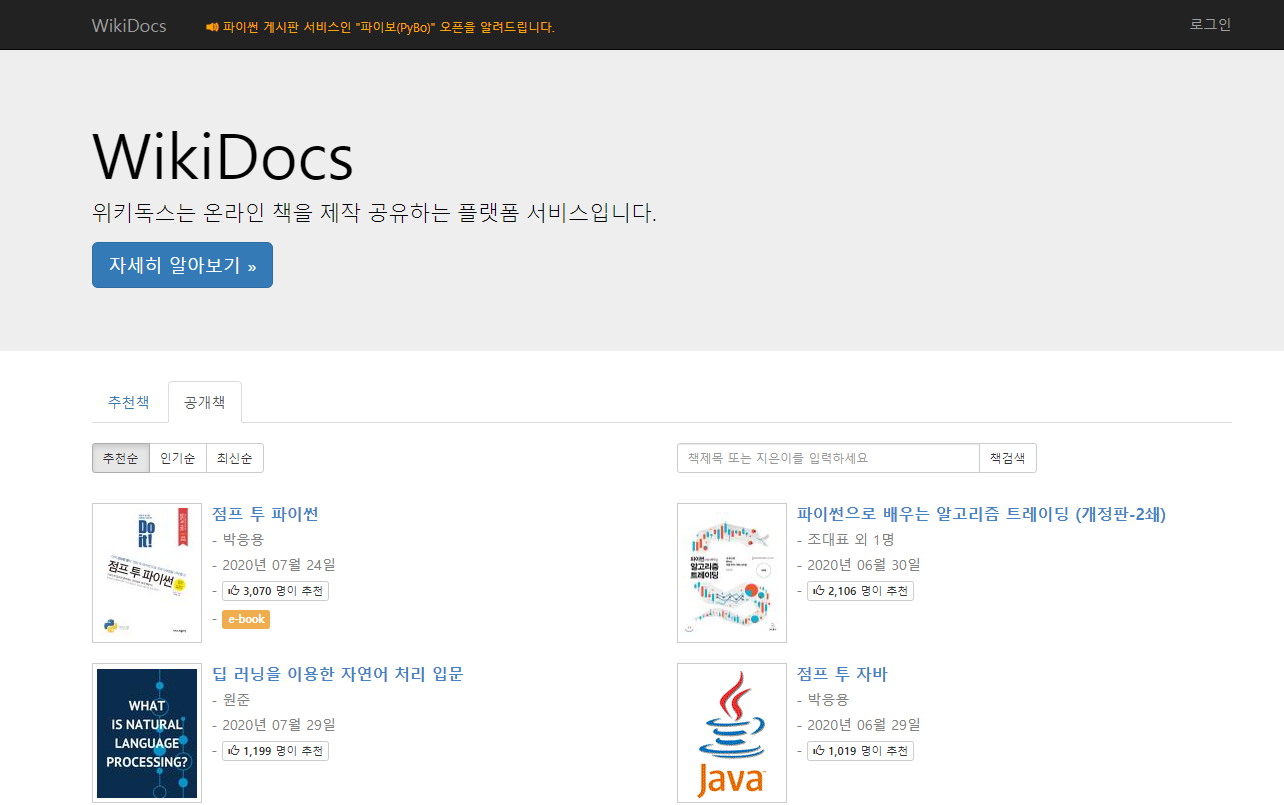Click the author text 조대표 외 1명
The height and width of the screenshot is (805, 1284).
point(851,540)
